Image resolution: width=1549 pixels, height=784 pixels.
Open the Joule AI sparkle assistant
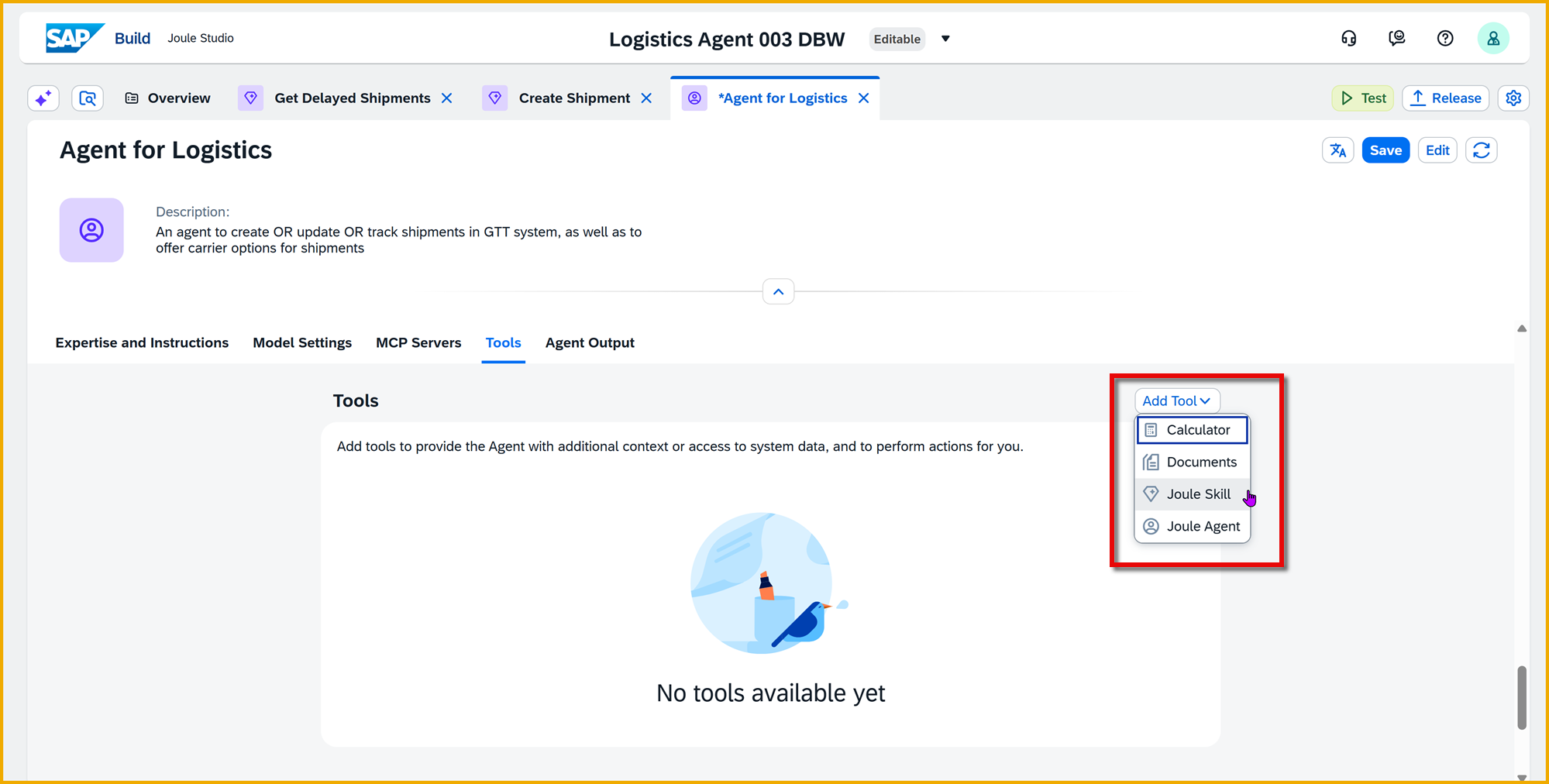pyautogui.click(x=43, y=98)
